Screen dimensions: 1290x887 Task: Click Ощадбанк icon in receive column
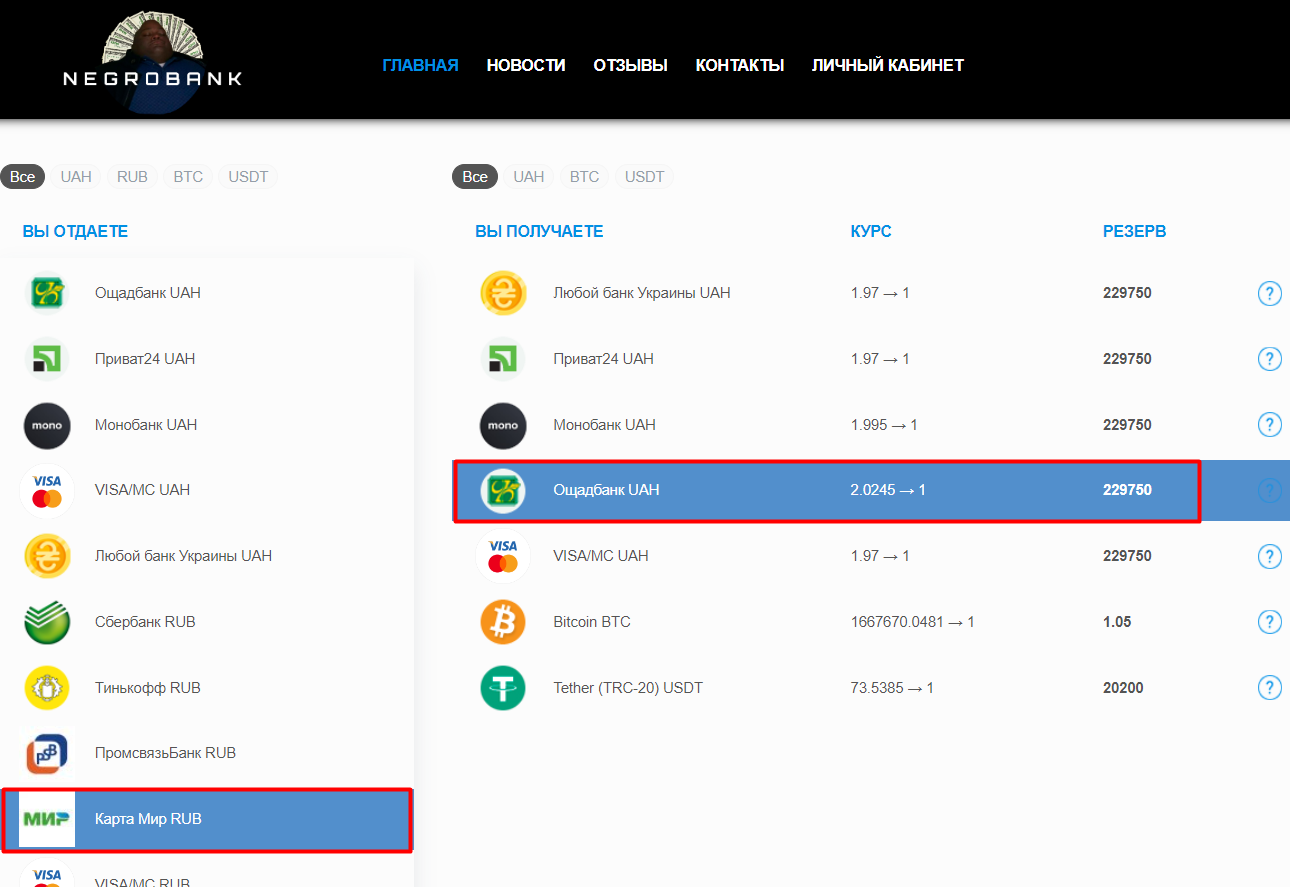coord(503,490)
